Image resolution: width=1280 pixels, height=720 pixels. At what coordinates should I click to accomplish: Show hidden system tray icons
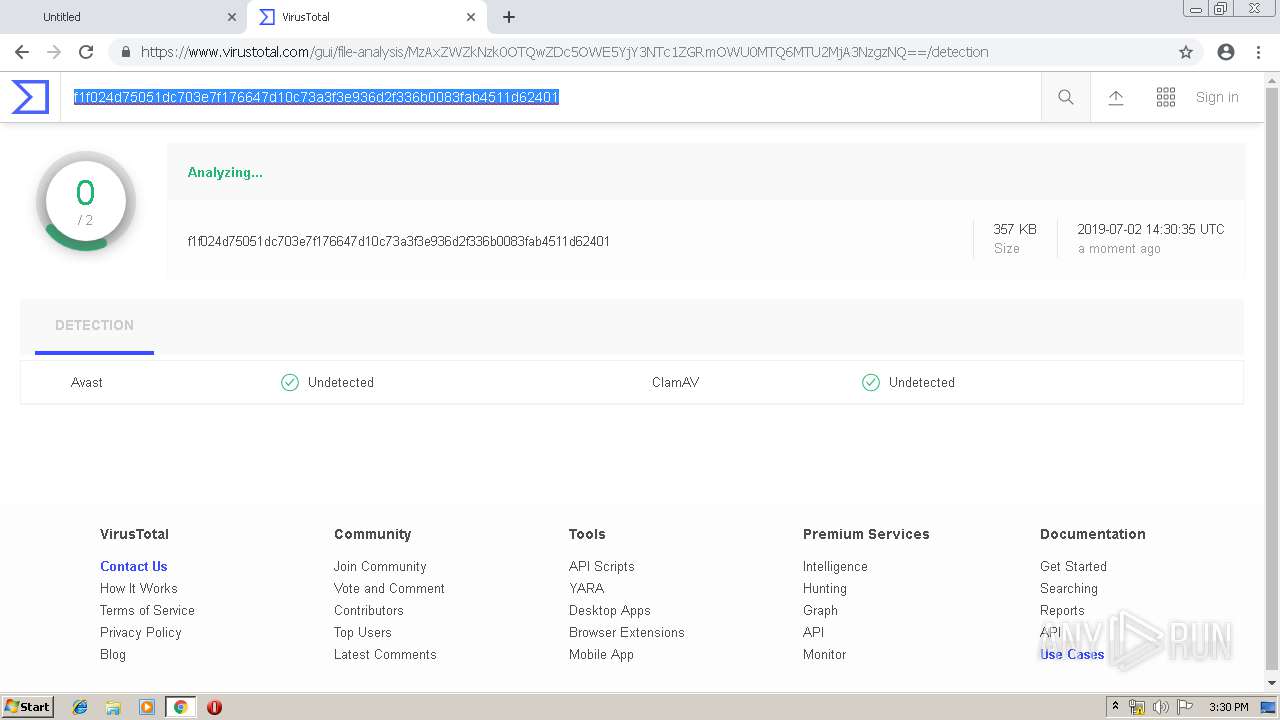pyautogui.click(x=1115, y=706)
